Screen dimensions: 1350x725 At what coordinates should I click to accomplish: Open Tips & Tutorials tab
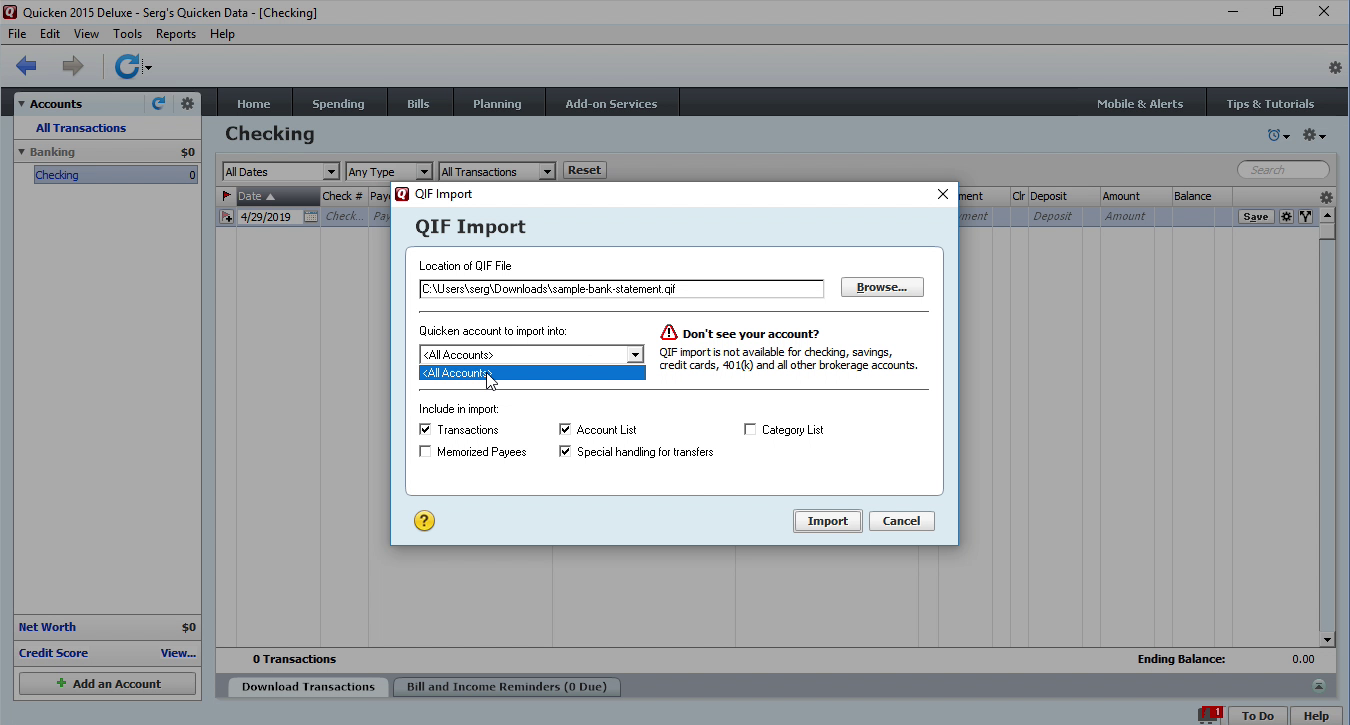click(x=1270, y=103)
